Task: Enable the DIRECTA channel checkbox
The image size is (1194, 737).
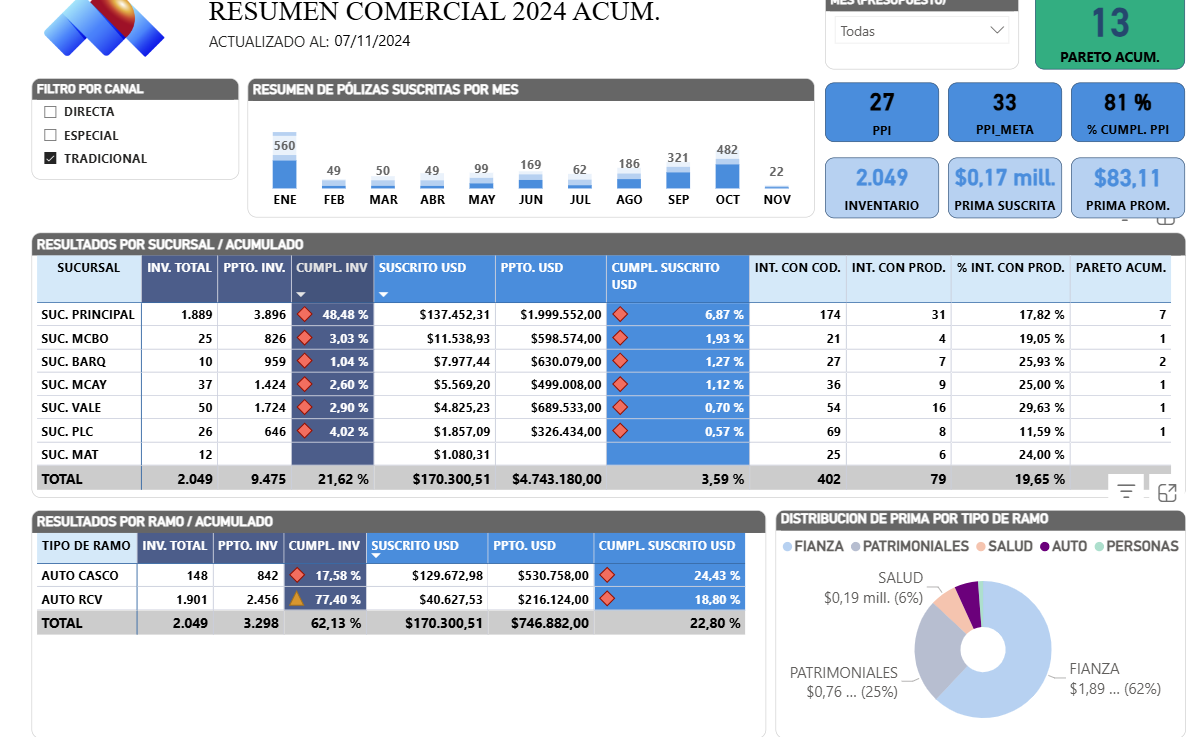Action: coord(51,112)
